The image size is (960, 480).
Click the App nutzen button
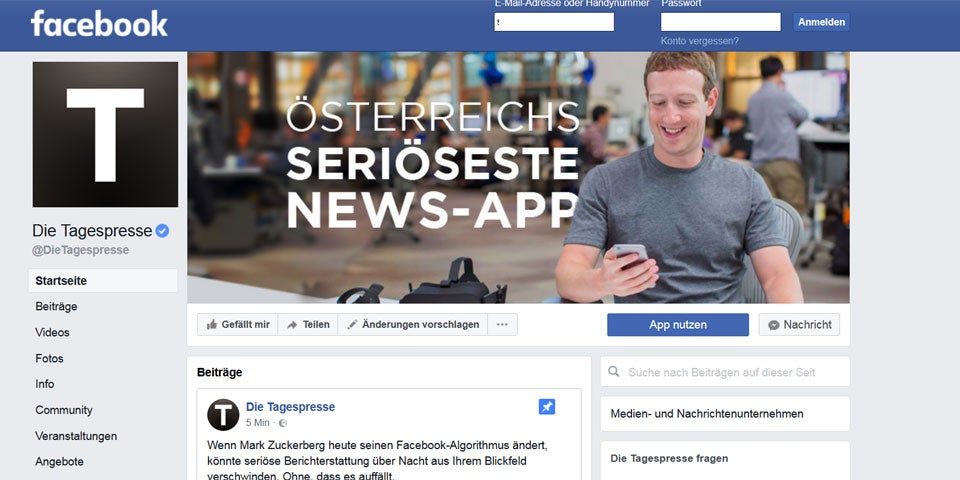point(678,324)
